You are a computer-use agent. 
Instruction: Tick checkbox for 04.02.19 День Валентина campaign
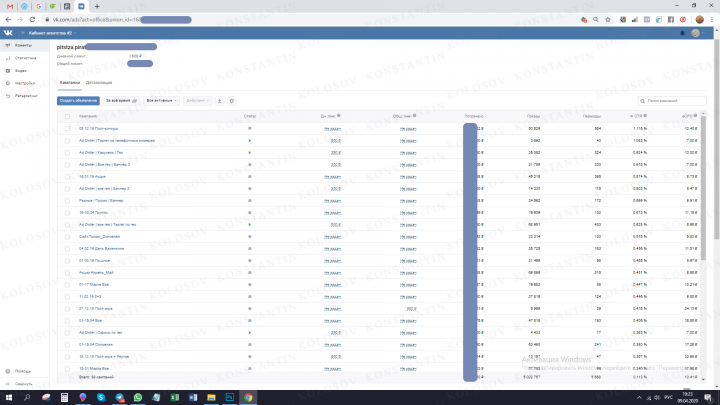67,248
